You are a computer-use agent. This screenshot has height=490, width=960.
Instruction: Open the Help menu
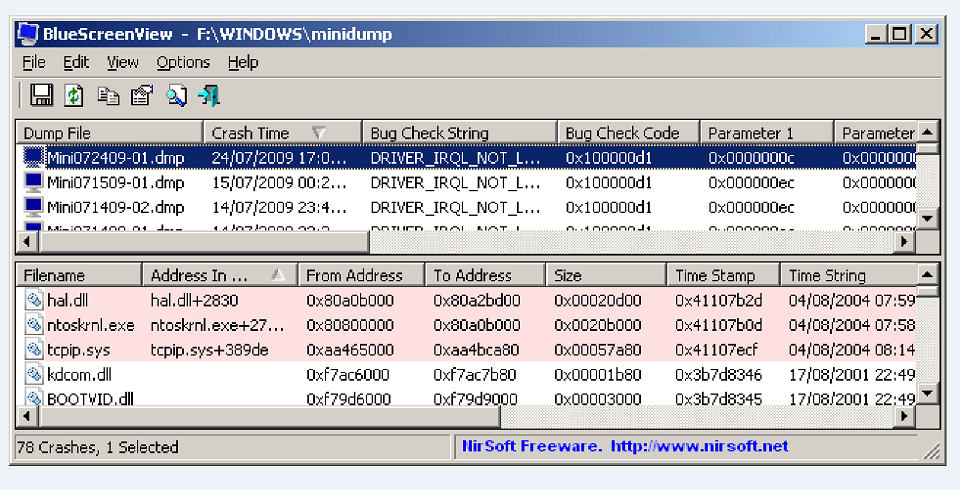click(x=243, y=62)
